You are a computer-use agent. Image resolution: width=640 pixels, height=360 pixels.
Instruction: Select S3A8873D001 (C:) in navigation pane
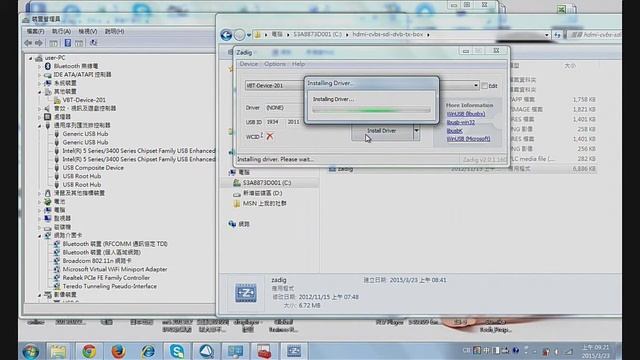click(267, 183)
